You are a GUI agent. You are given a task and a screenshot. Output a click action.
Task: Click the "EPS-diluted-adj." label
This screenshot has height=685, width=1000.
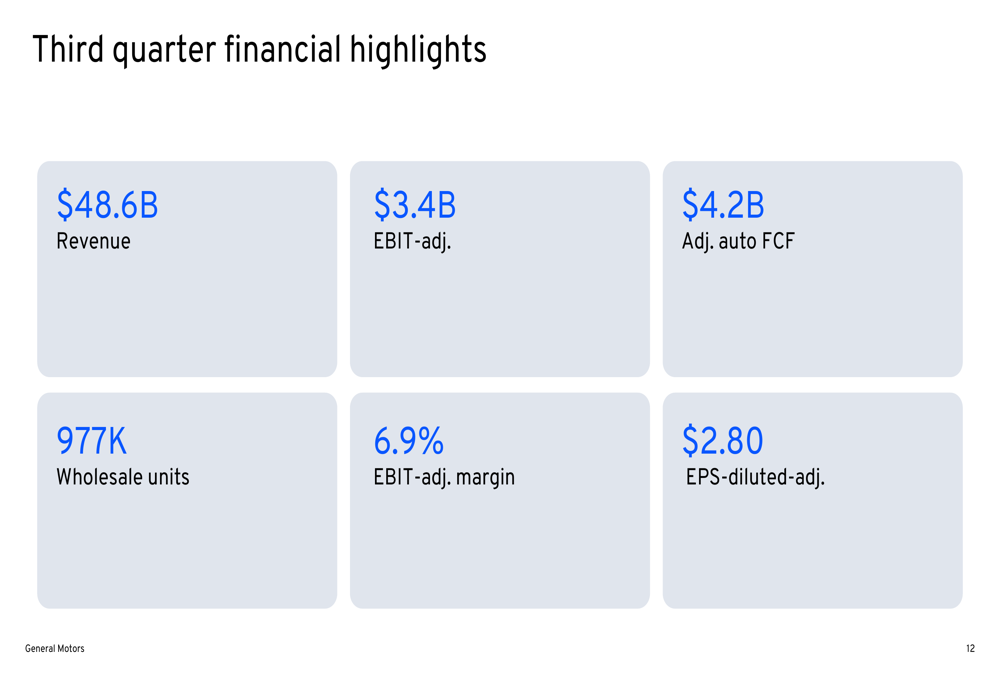point(755,477)
